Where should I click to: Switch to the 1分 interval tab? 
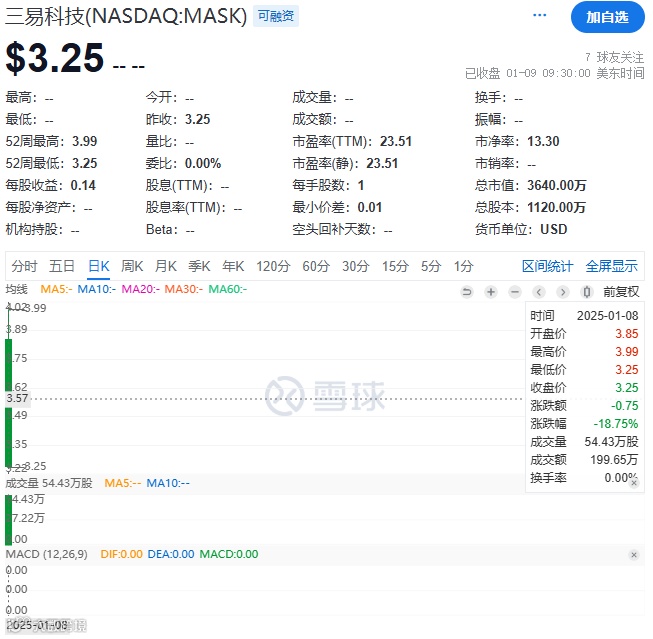point(463,266)
